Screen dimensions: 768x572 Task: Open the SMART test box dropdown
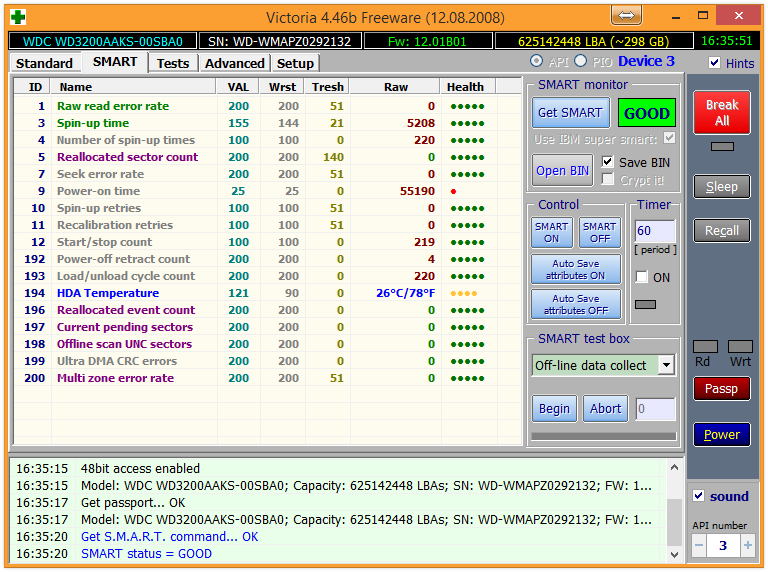click(666, 365)
